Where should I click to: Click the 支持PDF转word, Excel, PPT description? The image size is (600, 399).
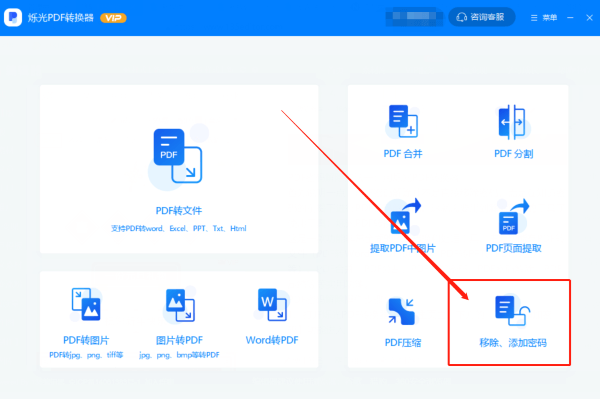point(178,228)
